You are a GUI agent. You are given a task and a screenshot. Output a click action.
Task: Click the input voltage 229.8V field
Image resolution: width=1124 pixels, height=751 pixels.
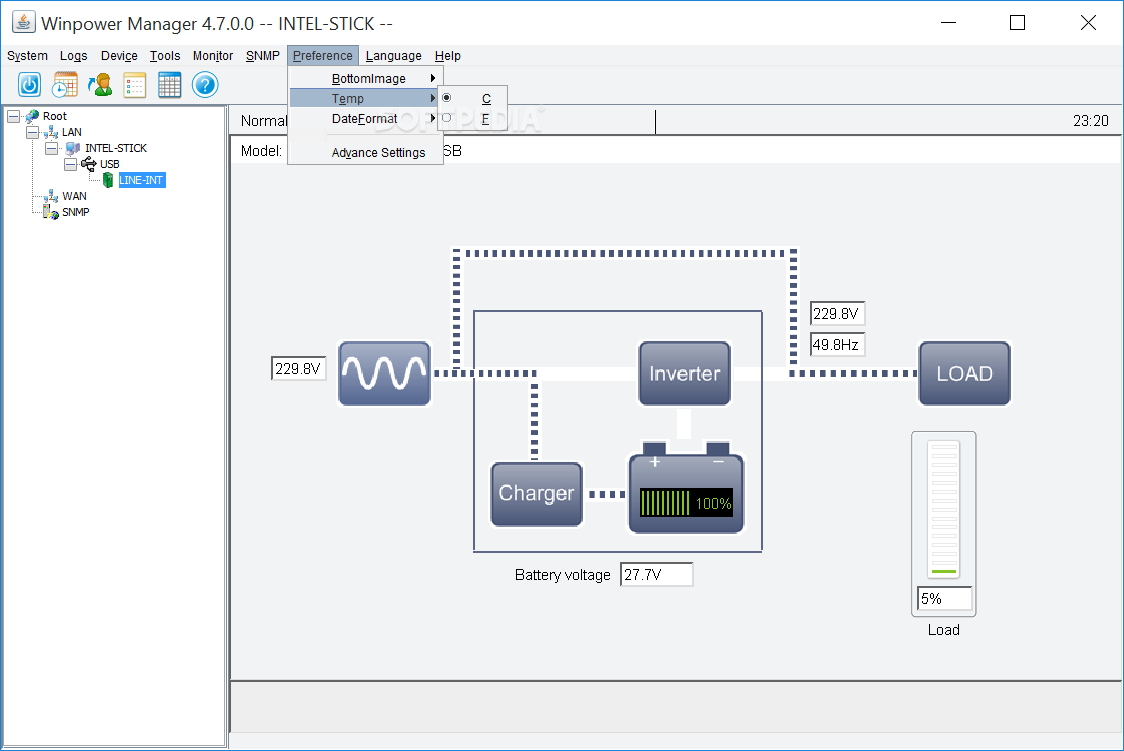pyautogui.click(x=298, y=368)
